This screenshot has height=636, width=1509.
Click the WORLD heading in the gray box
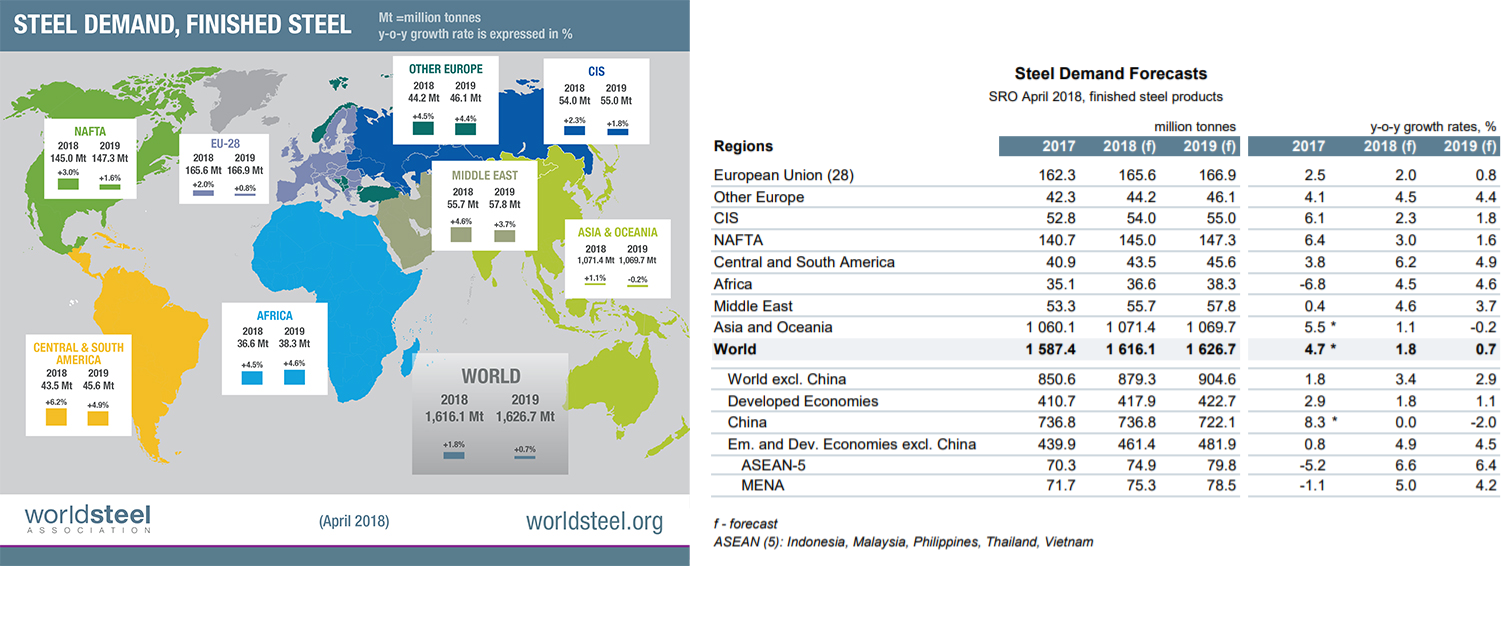pyautogui.click(x=490, y=377)
